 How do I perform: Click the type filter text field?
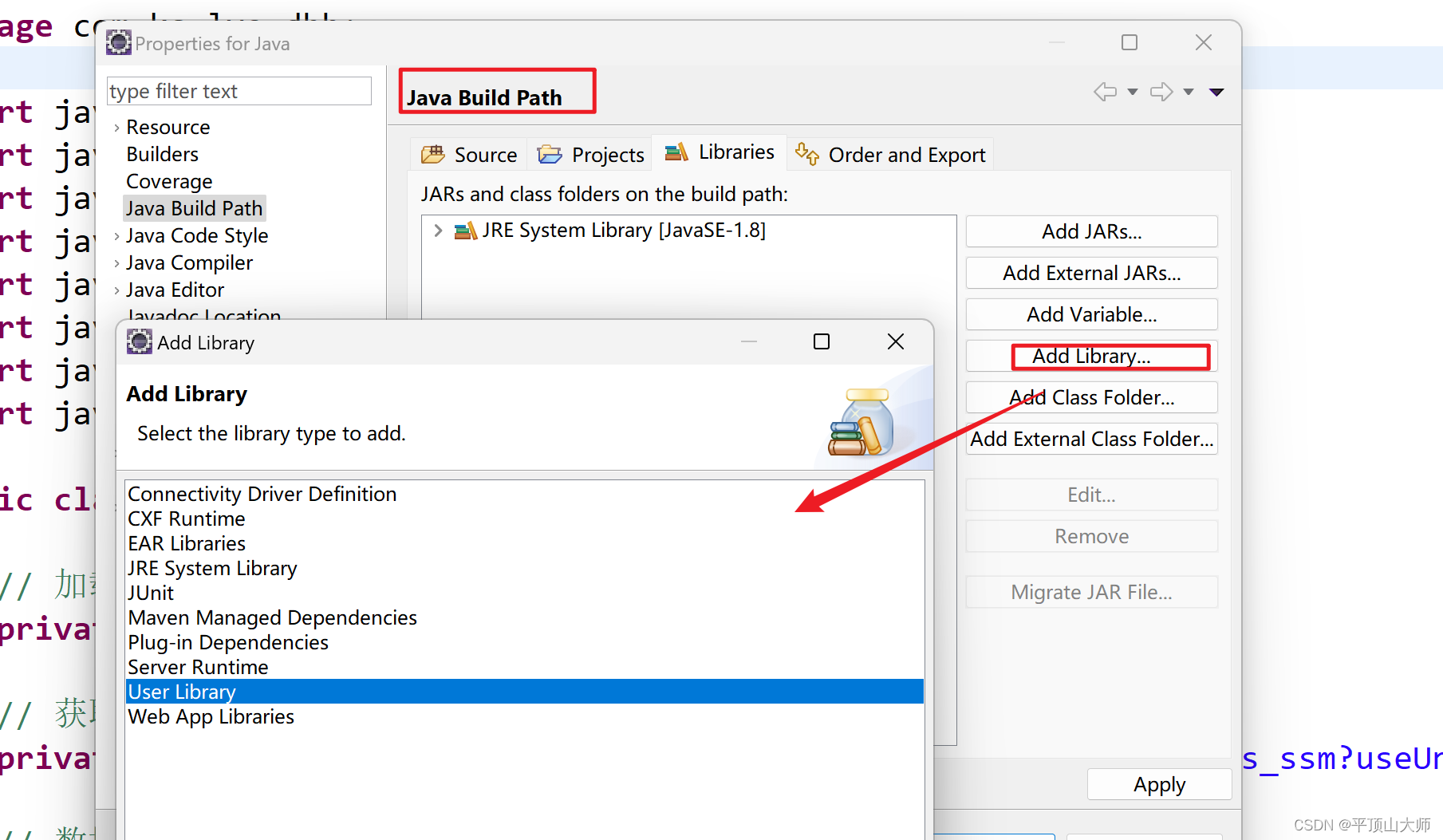(239, 91)
